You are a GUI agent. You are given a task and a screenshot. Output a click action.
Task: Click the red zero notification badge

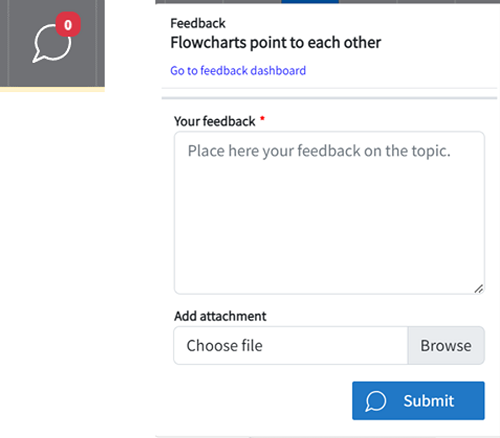click(x=68, y=24)
